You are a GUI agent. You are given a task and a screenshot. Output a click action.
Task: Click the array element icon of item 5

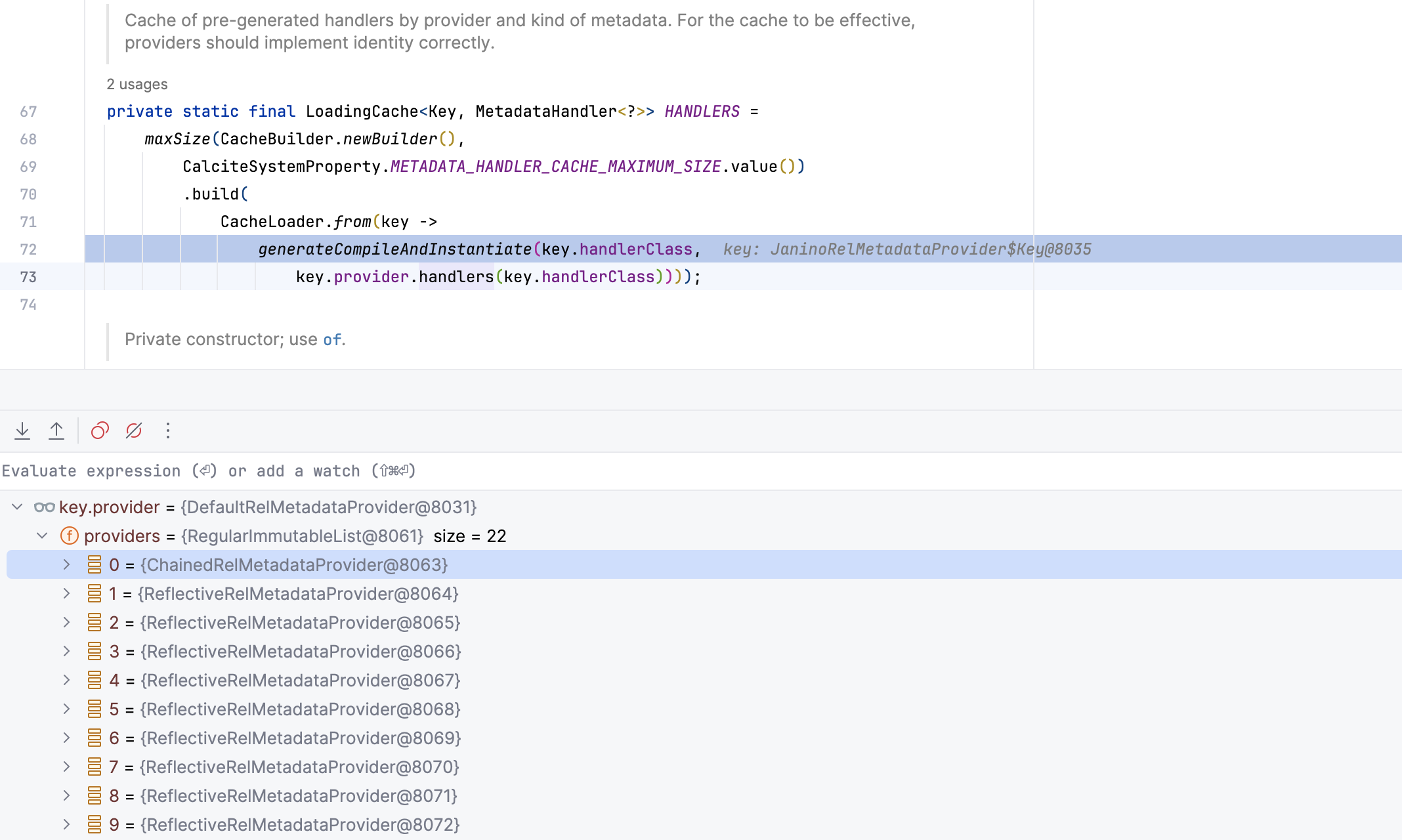(95, 709)
